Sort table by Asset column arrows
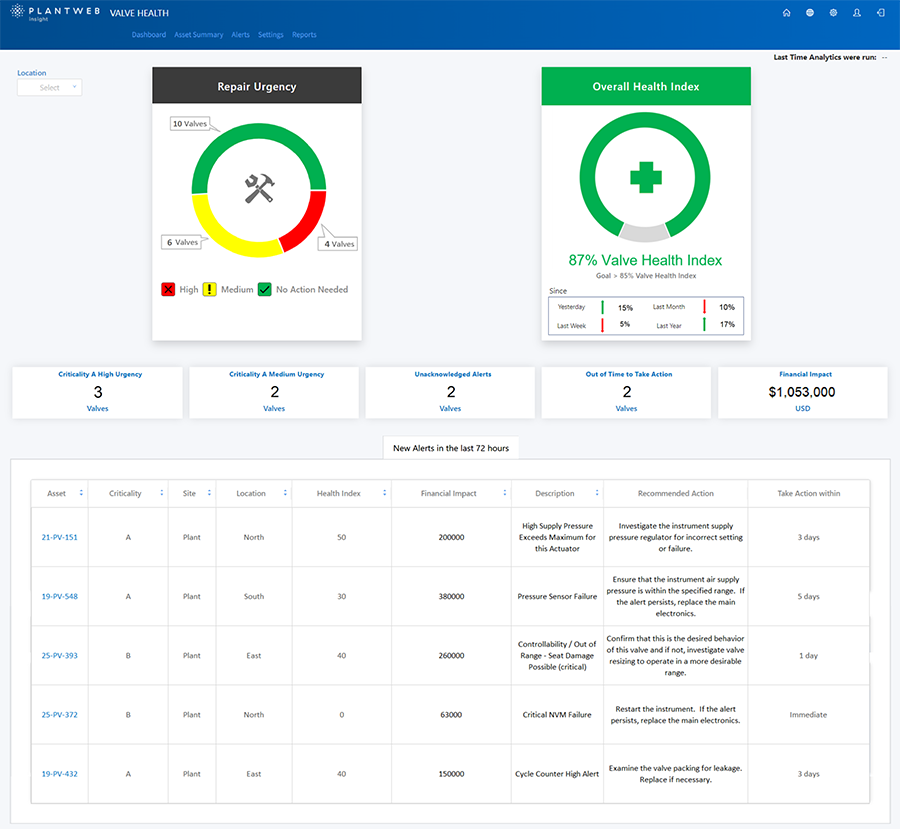Viewport: 900px width, 829px height. (x=82, y=493)
